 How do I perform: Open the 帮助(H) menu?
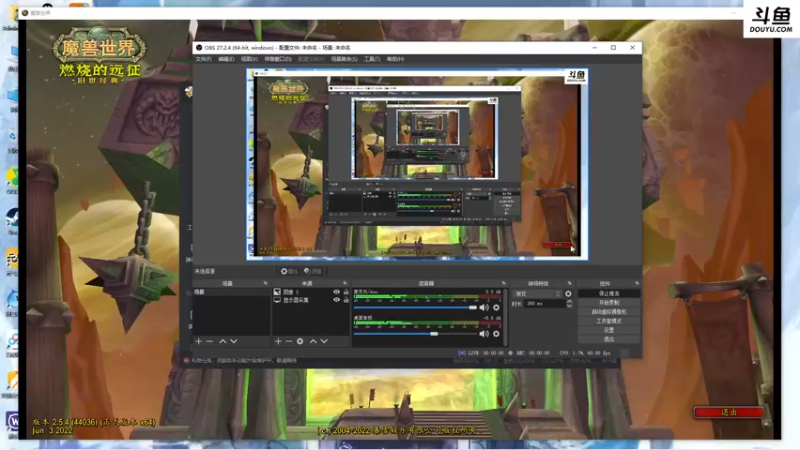pos(395,59)
